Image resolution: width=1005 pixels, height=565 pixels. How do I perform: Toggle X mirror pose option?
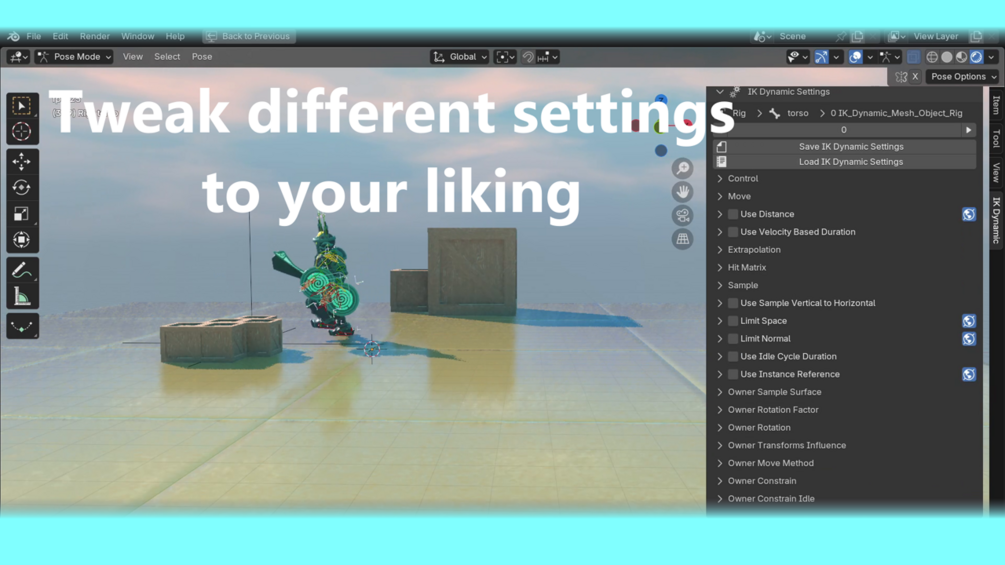click(x=915, y=77)
